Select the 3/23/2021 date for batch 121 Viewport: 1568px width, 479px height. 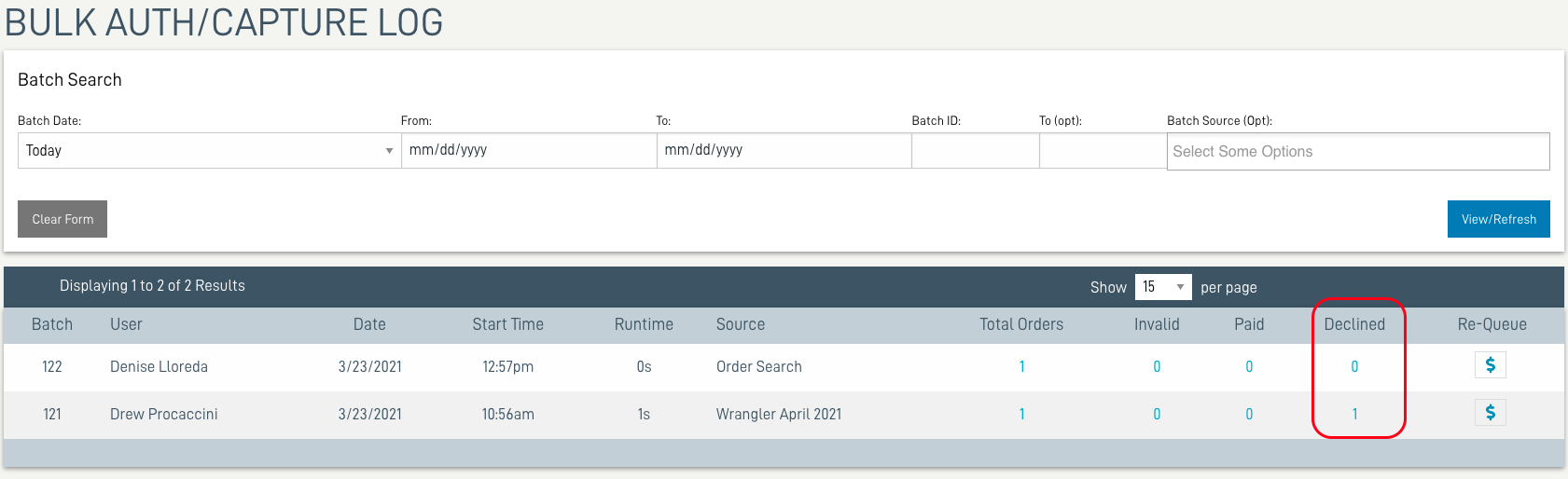[369, 415]
